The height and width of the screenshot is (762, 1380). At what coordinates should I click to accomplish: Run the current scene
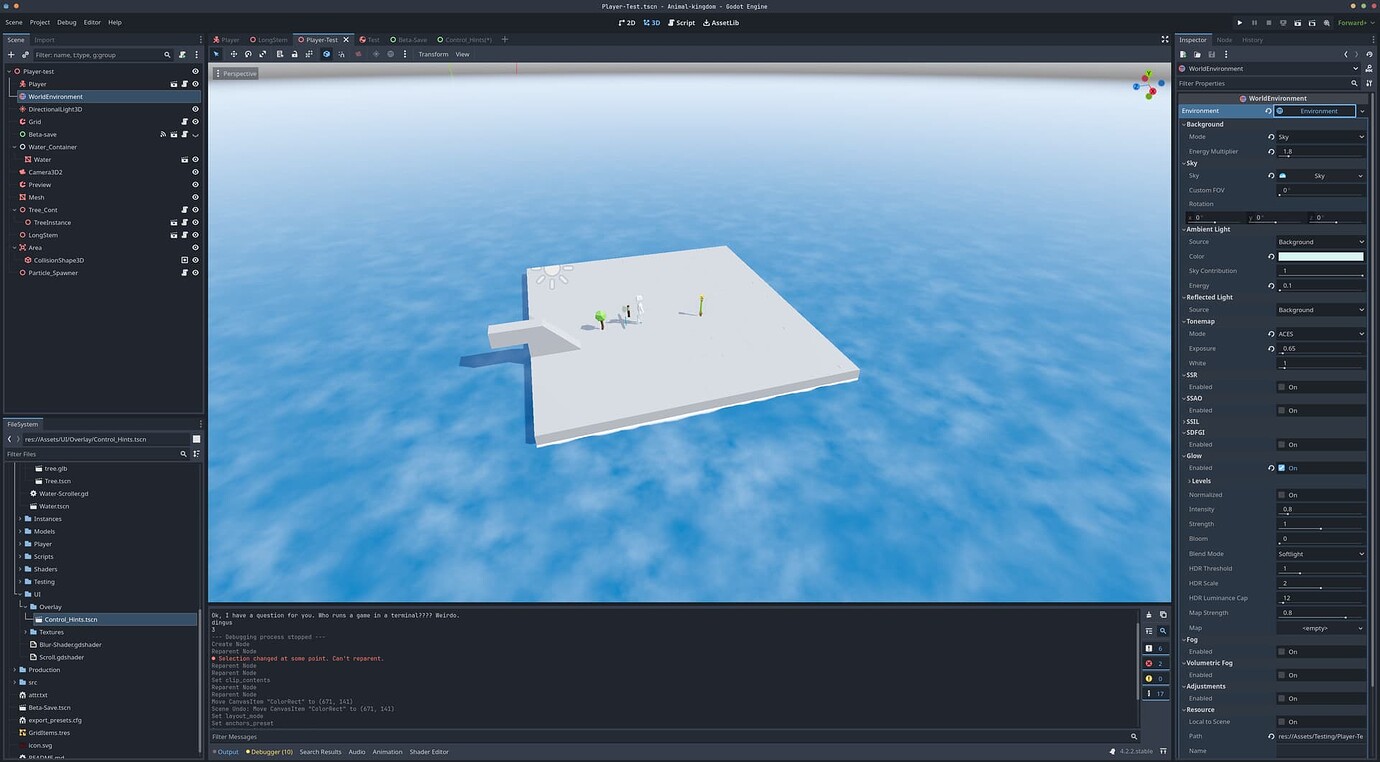pos(1298,22)
